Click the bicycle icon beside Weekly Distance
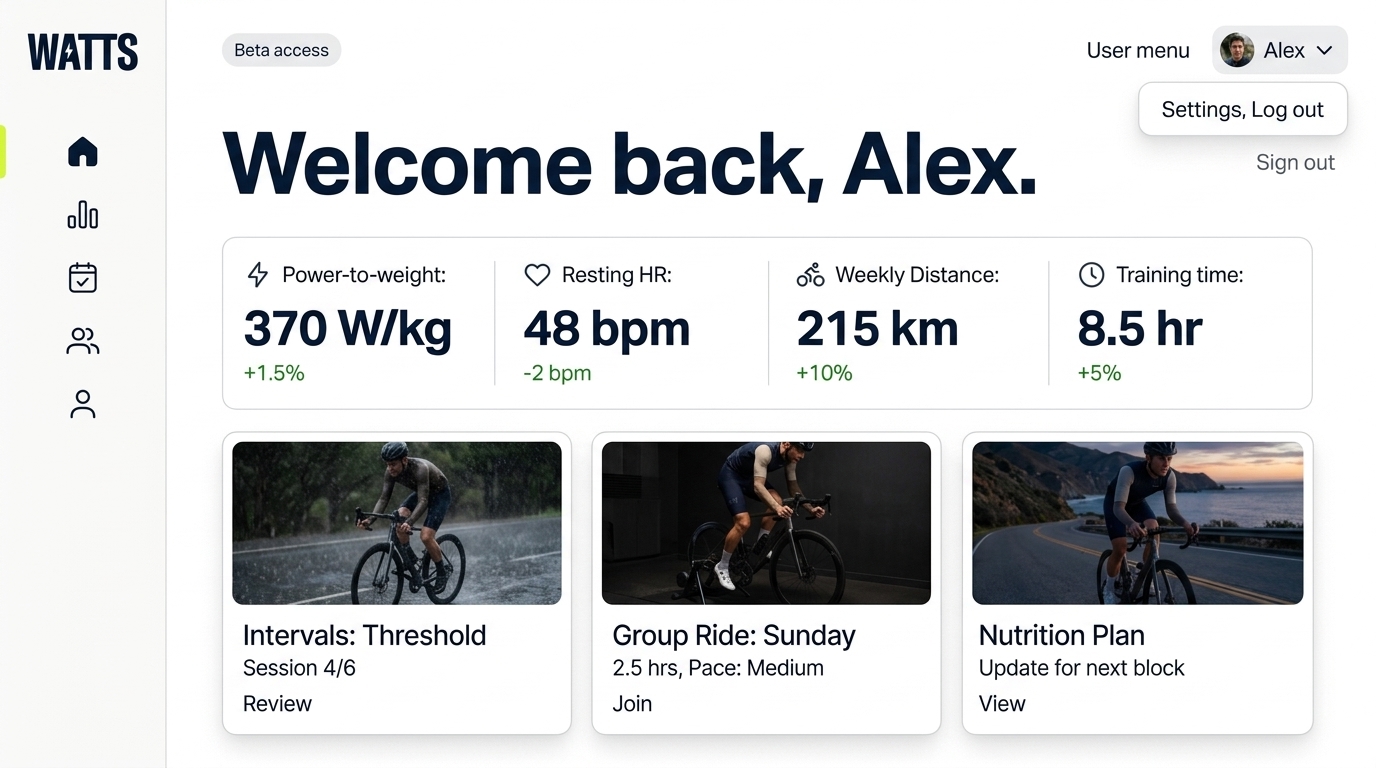The height and width of the screenshot is (768, 1376). 810,275
